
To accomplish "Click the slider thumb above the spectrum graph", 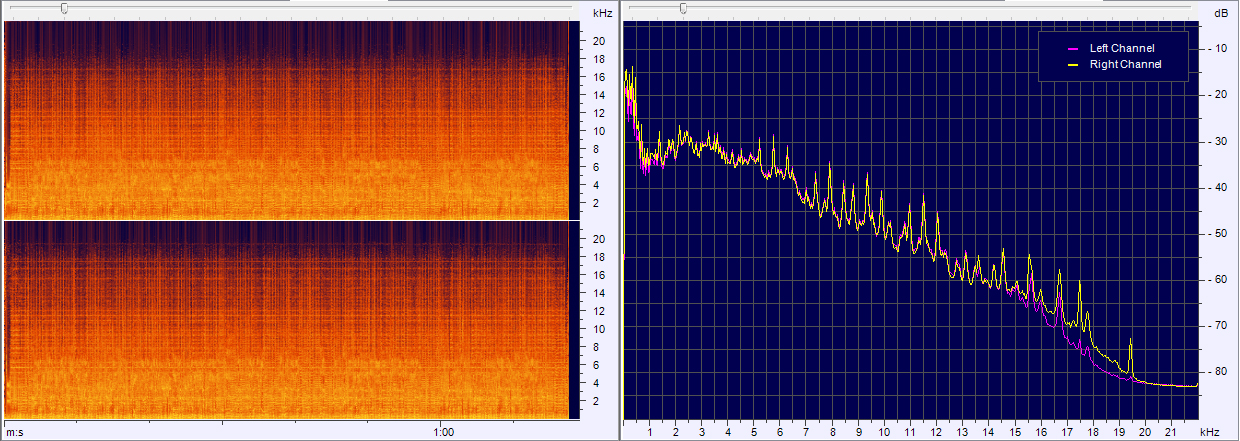I will 683,8.
